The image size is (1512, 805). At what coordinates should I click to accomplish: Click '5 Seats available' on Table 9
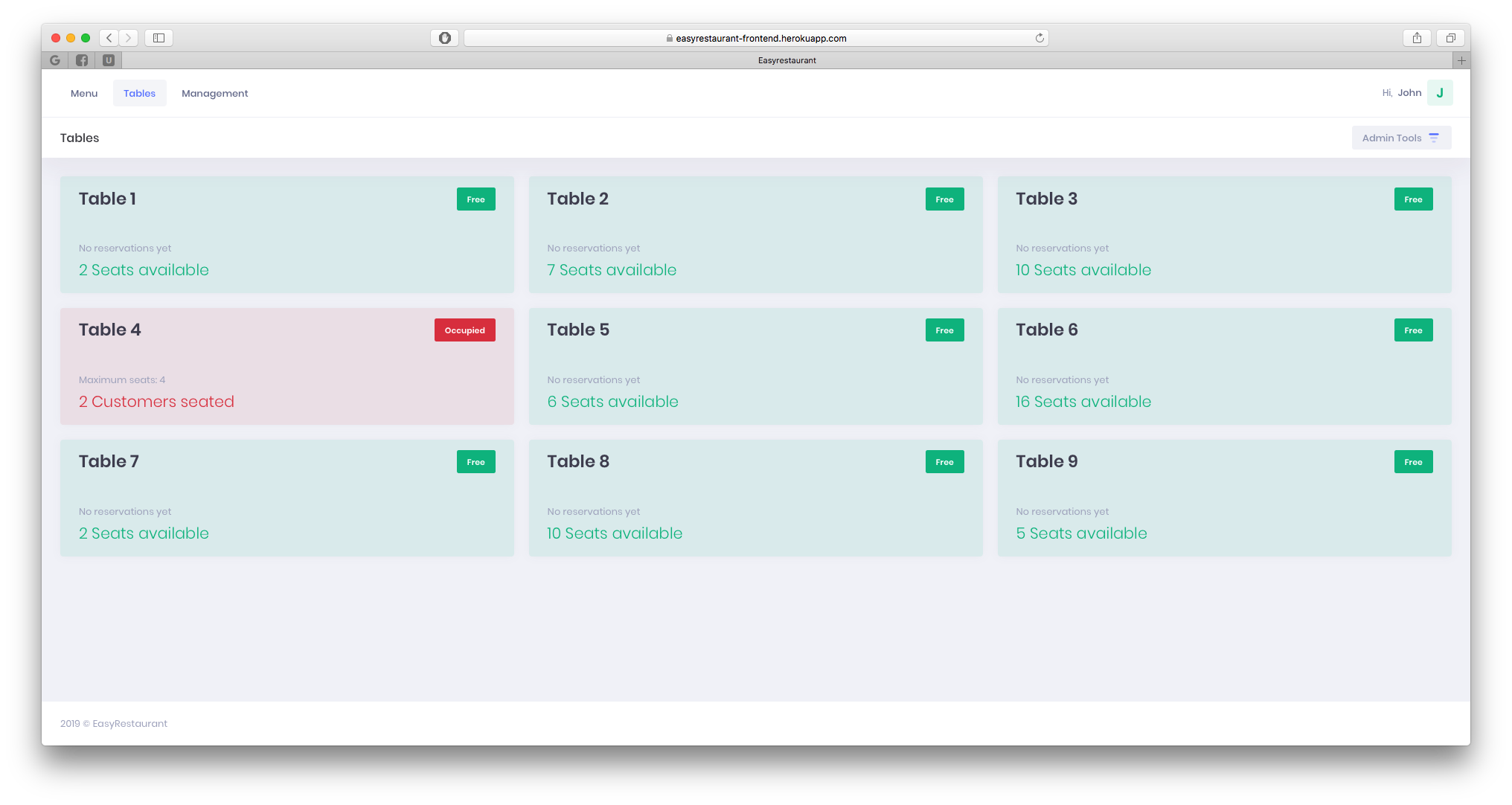click(x=1081, y=533)
